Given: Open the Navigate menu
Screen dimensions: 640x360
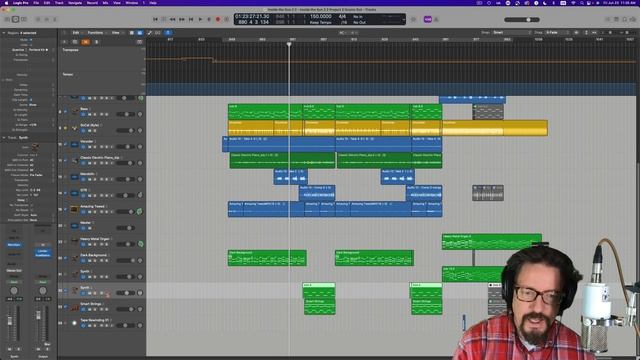Looking at the screenshot, I should pyautogui.click(x=75, y=3).
